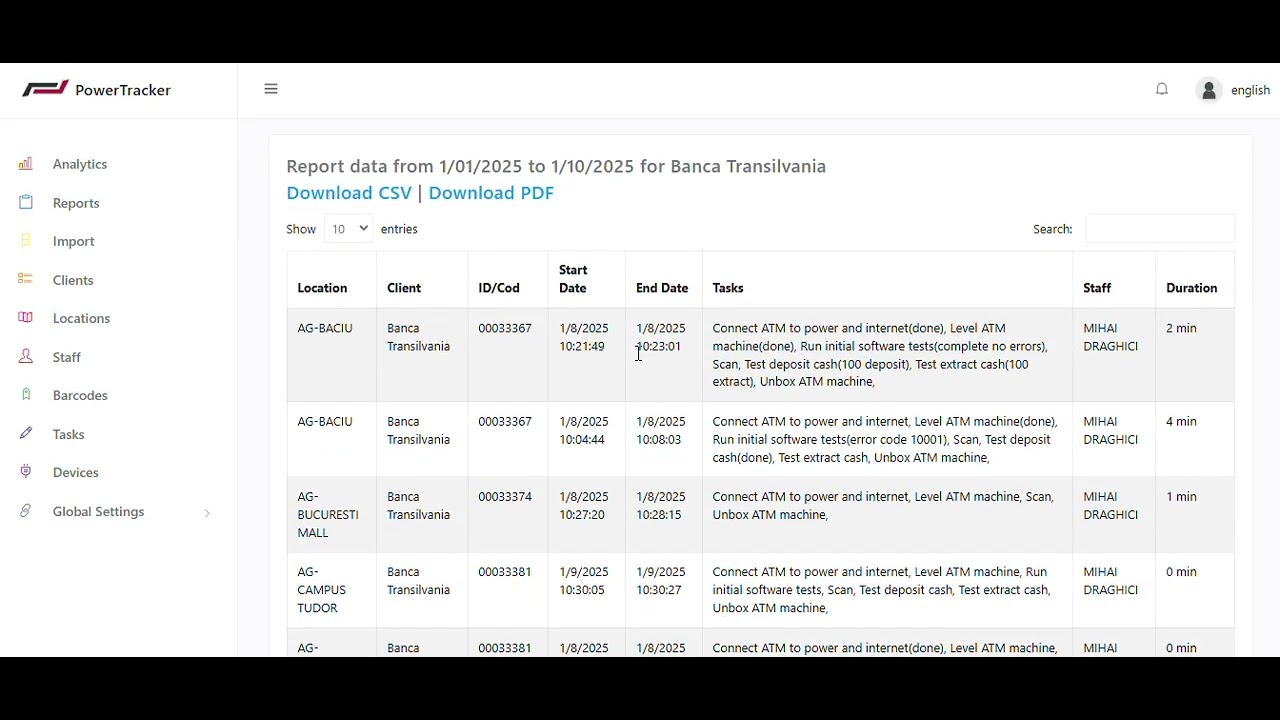
Task: Go to Reports page
Action: coord(76,203)
